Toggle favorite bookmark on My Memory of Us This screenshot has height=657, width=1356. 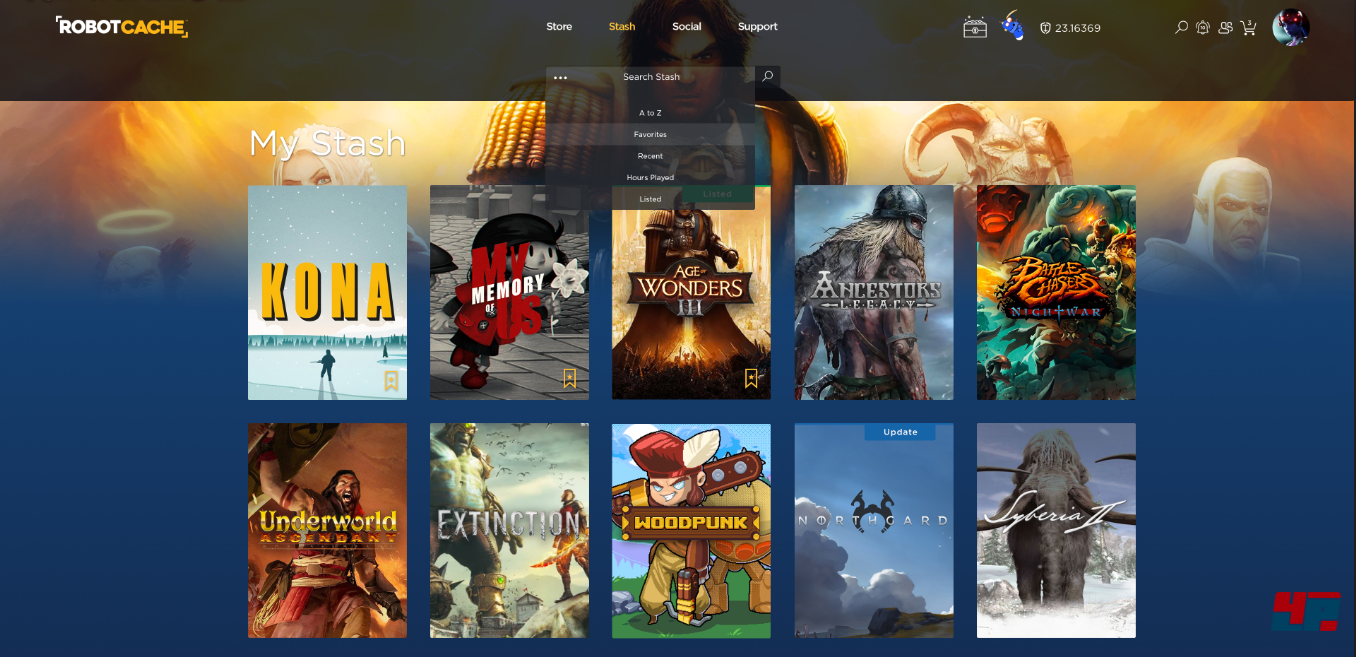pyautogui.click(x=569, y=378)
